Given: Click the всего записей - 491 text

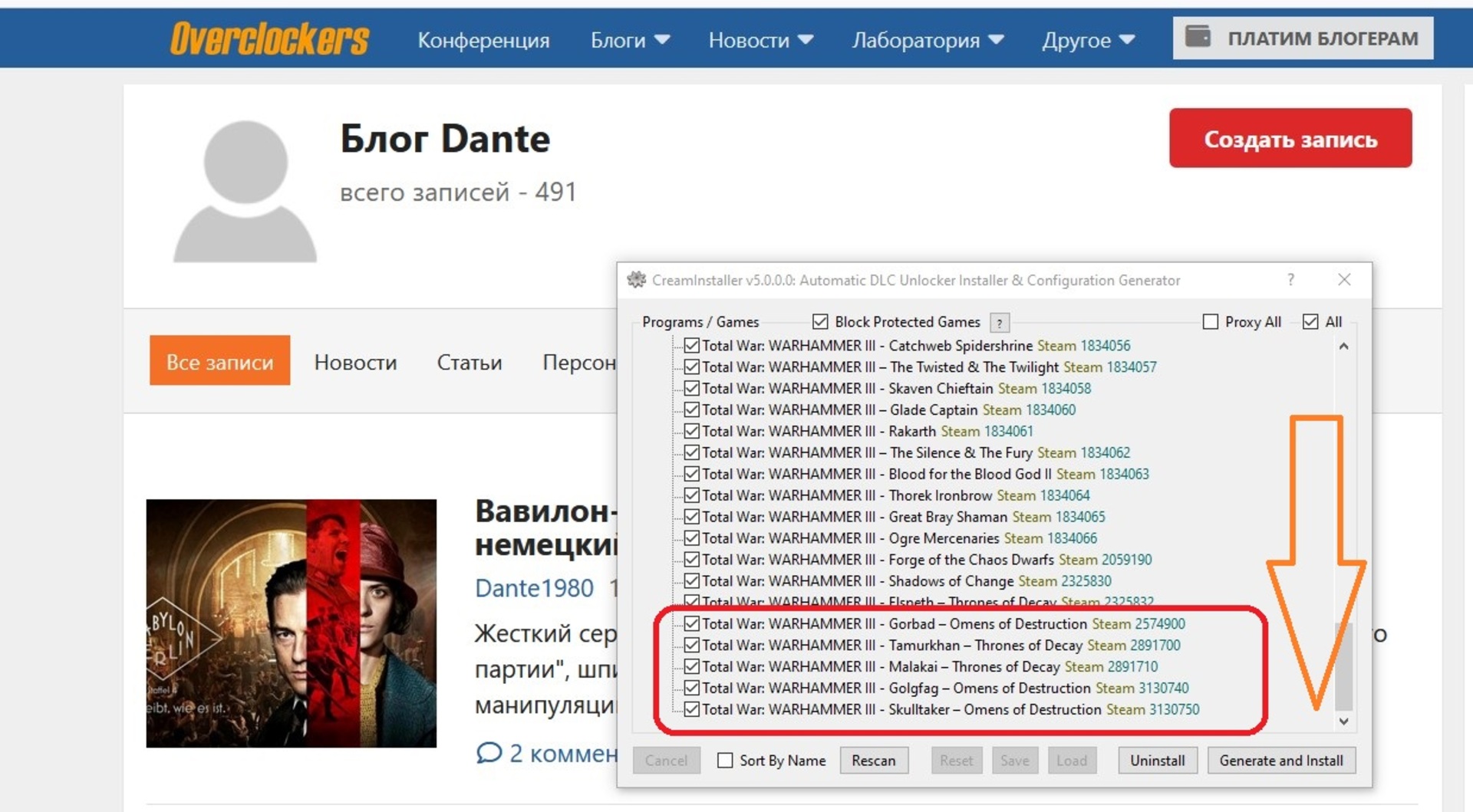Looking at the screenshot, I should [x=458, y=192].
